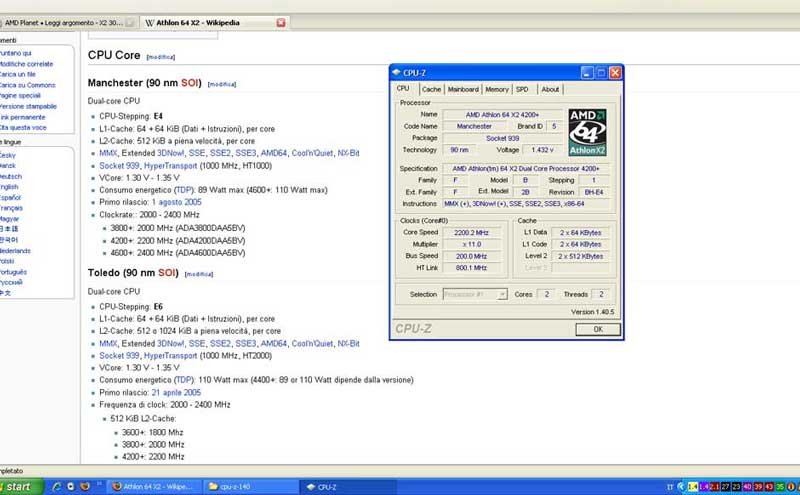Minimize the CPU-Z window
This screenshot has width=800, height=495.
587,73
